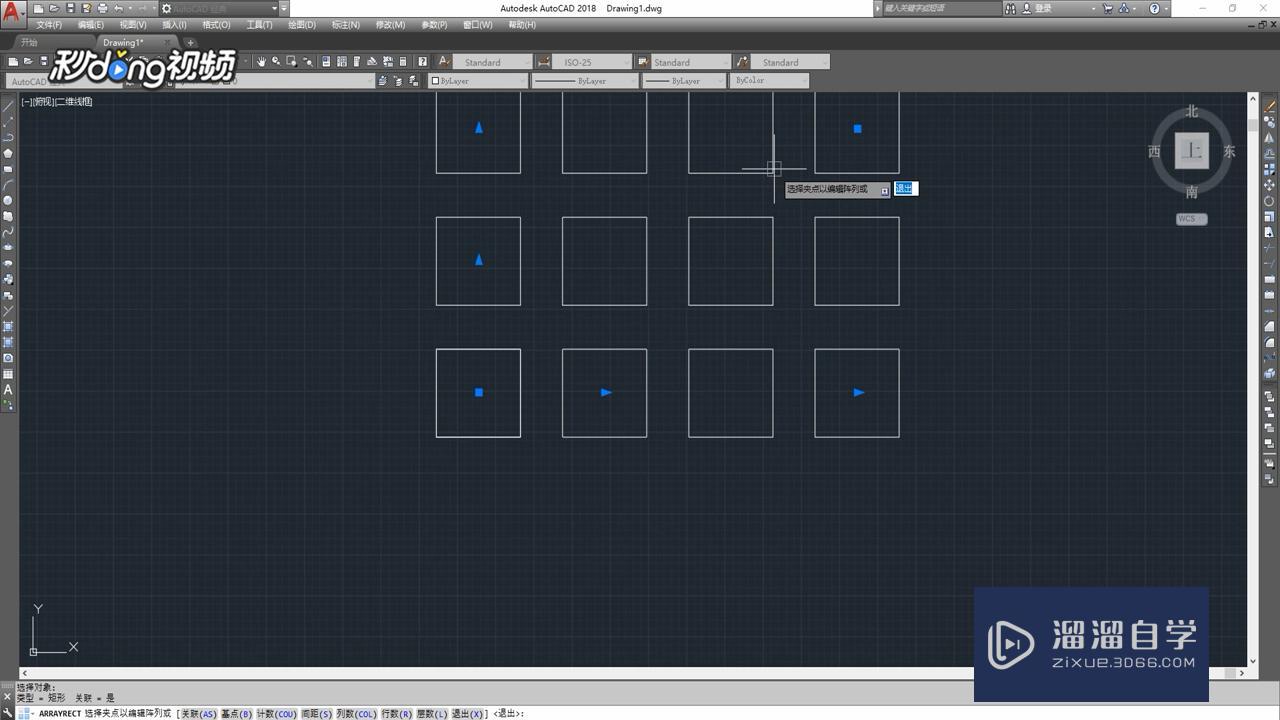Viewport: 1280px width, 720px height.
Task: Click the 计数(COU) command option
Action: pos(277,714)
